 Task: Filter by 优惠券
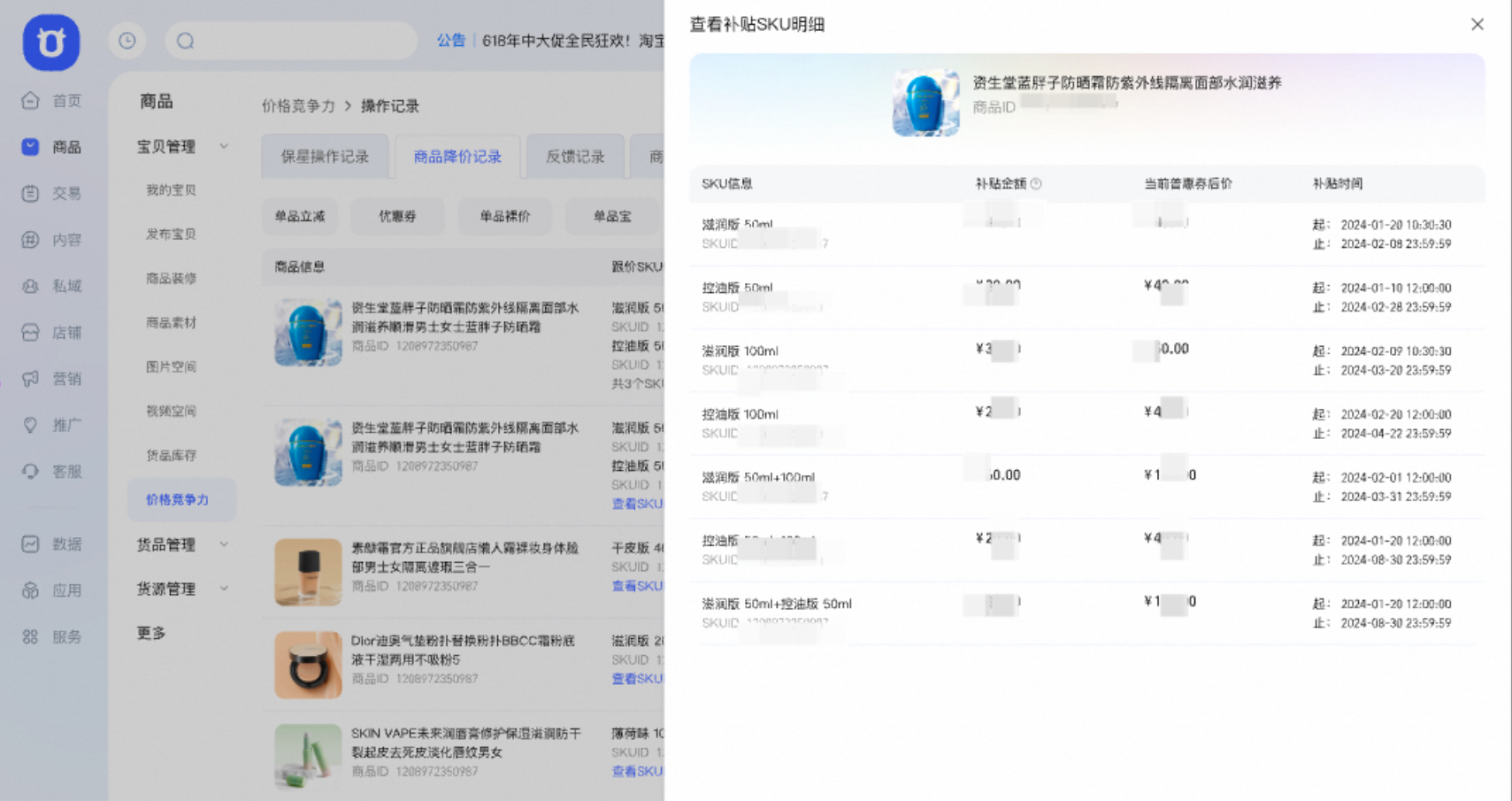pyautogui.click(x=397, y=216)
